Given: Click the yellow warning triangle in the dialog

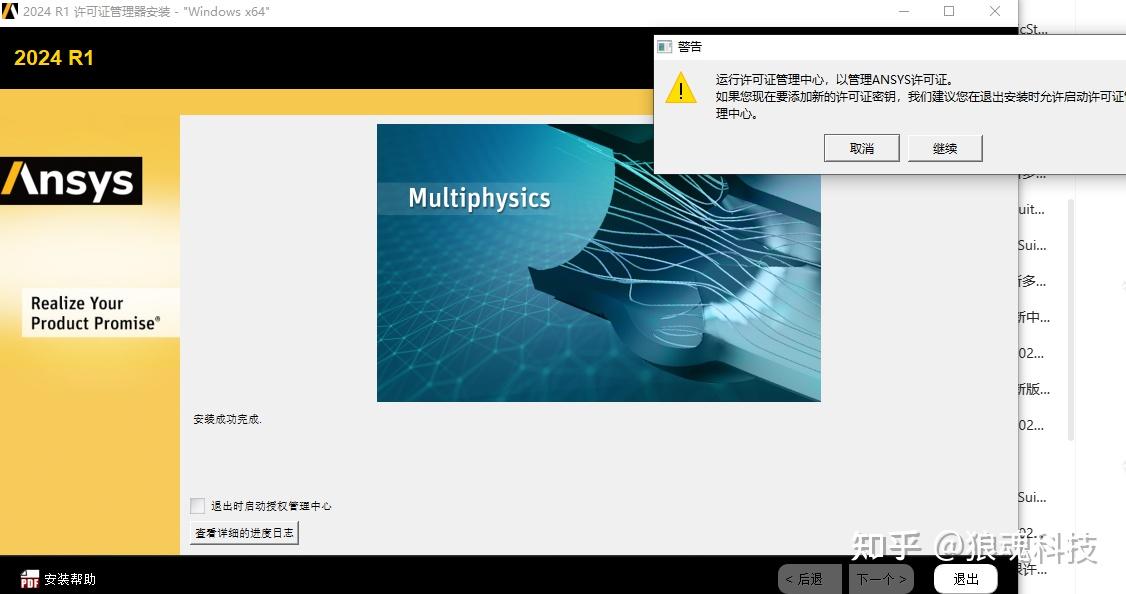Looking at the screenshot, I should (681, 90).
